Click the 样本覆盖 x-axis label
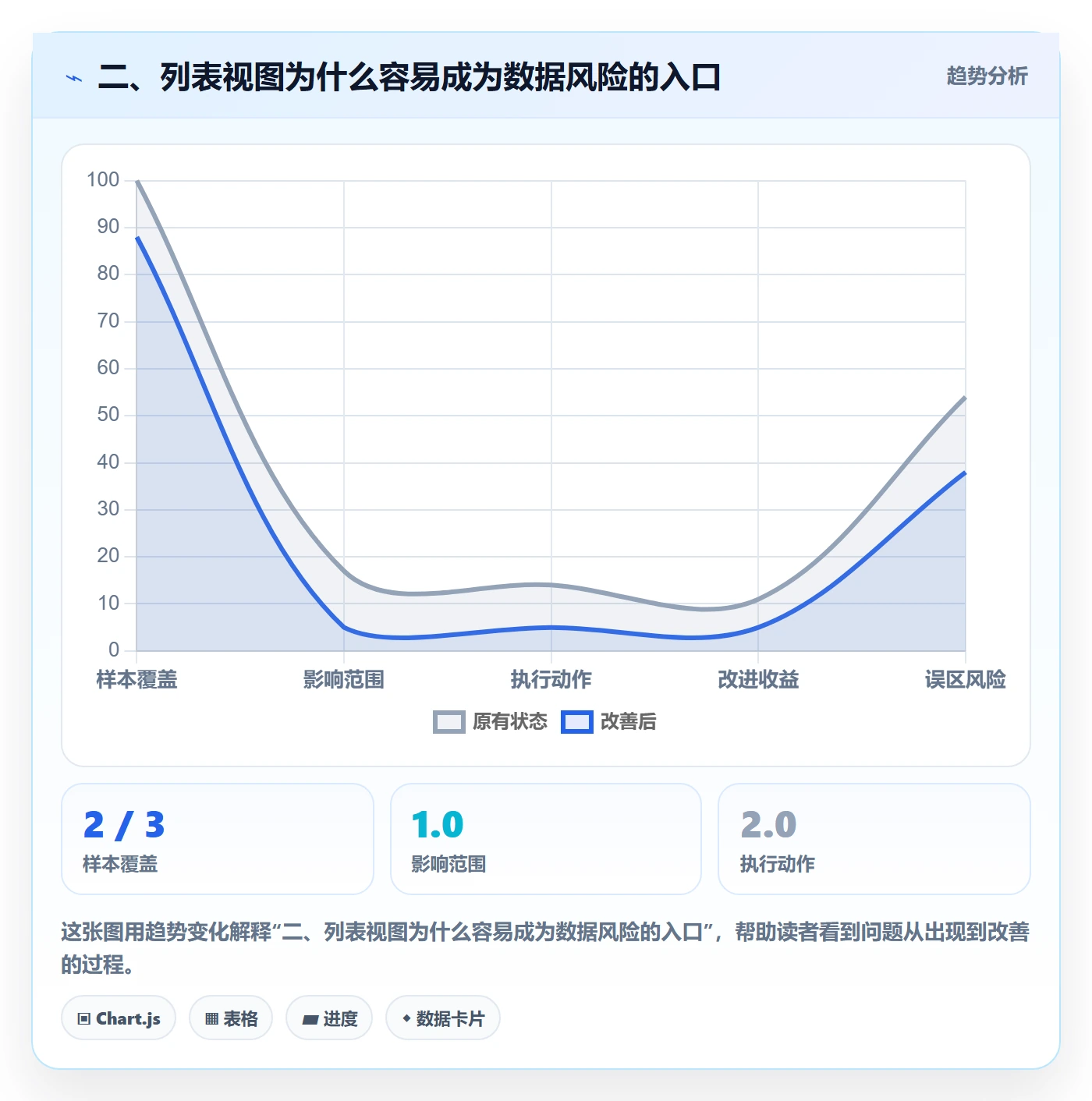The image size is (1092, 1101). pyautogui.click(x=136, y=680)
